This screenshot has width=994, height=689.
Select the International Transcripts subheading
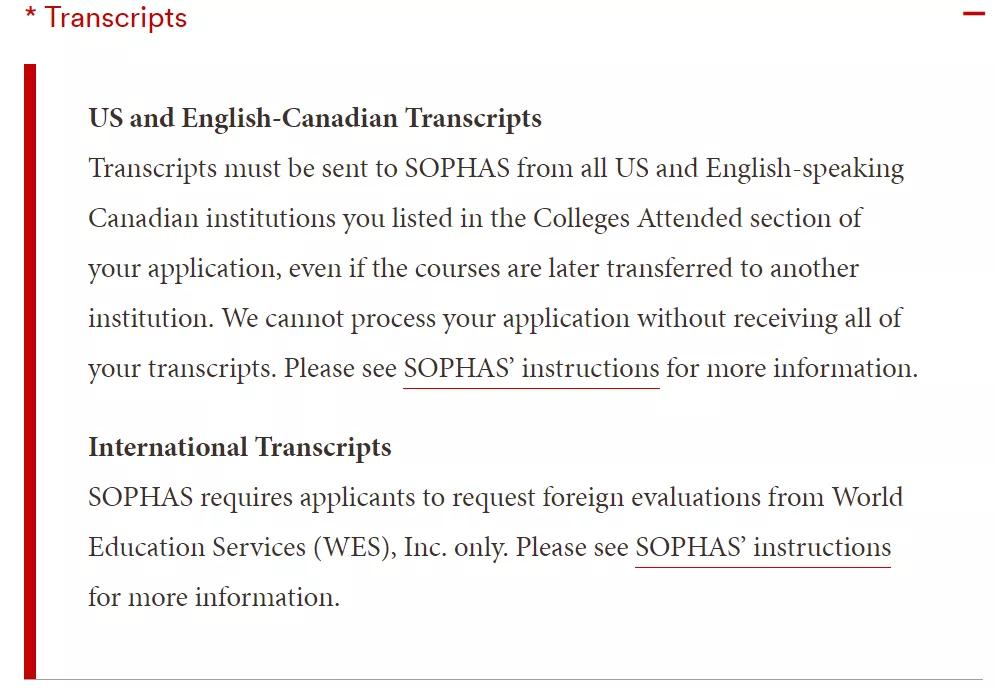[238, 447]
